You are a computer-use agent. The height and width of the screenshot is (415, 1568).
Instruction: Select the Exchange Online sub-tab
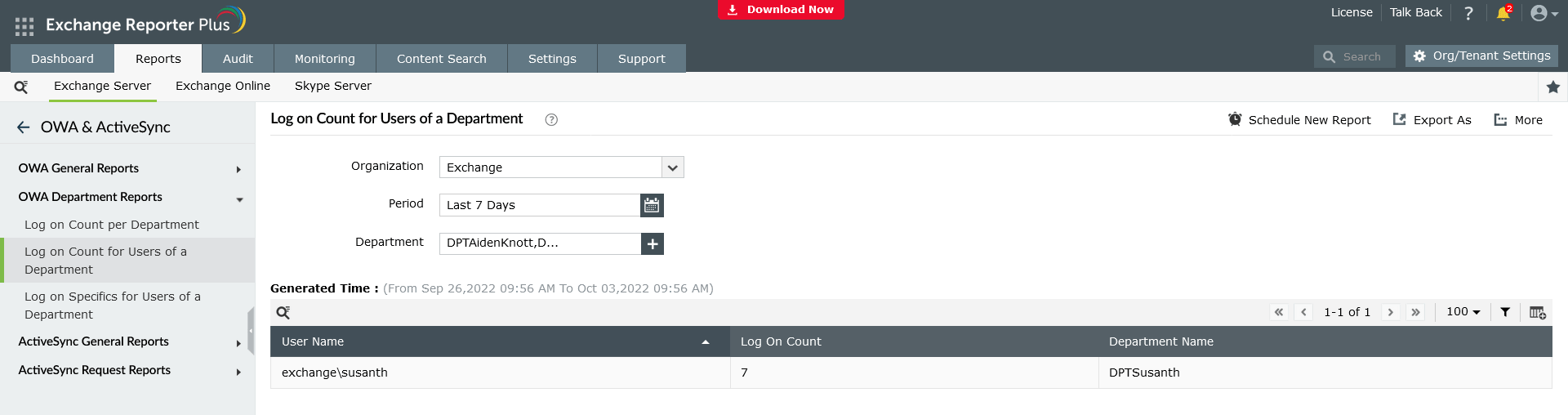point(223,86)
